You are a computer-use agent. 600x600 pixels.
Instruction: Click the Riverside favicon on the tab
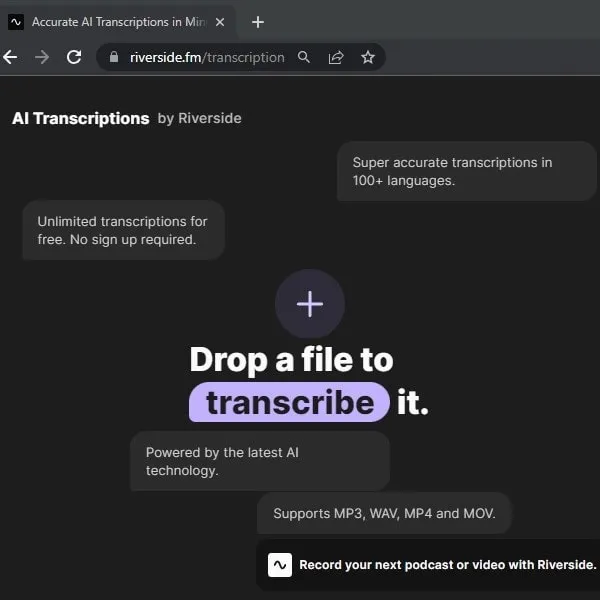(16, 22)
